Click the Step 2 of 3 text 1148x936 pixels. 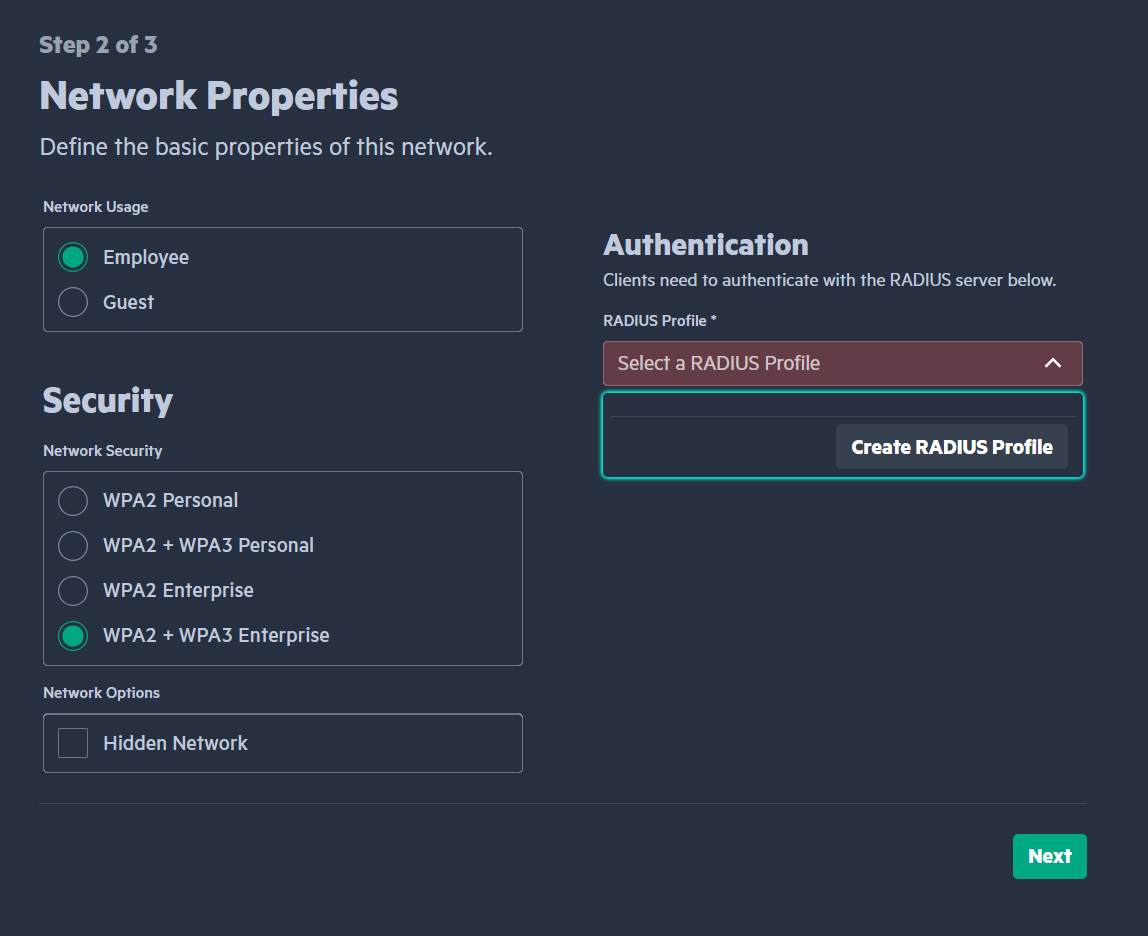[98, 45]
